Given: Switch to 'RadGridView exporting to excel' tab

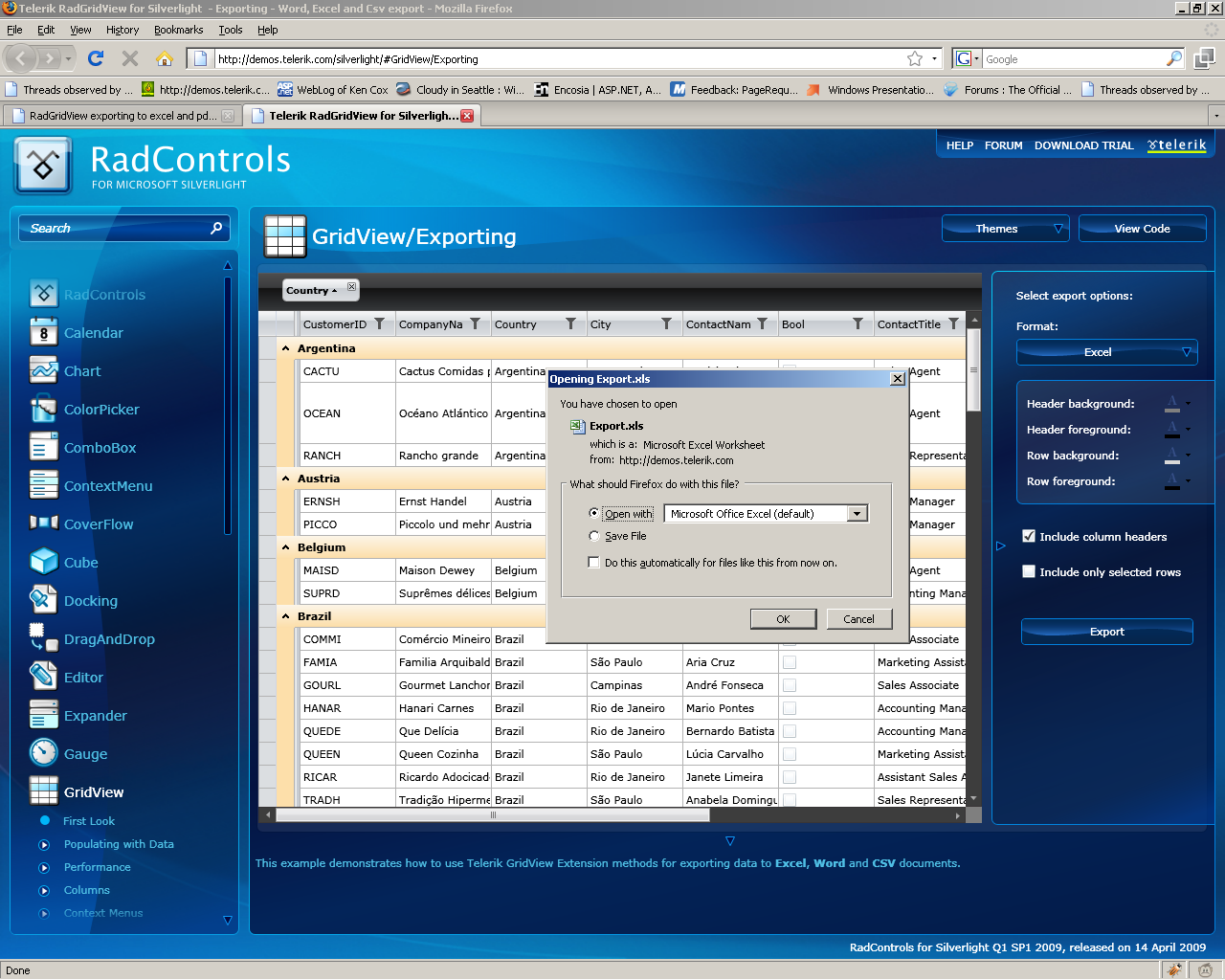Looking at the screenshot, I should pos(122,116).
